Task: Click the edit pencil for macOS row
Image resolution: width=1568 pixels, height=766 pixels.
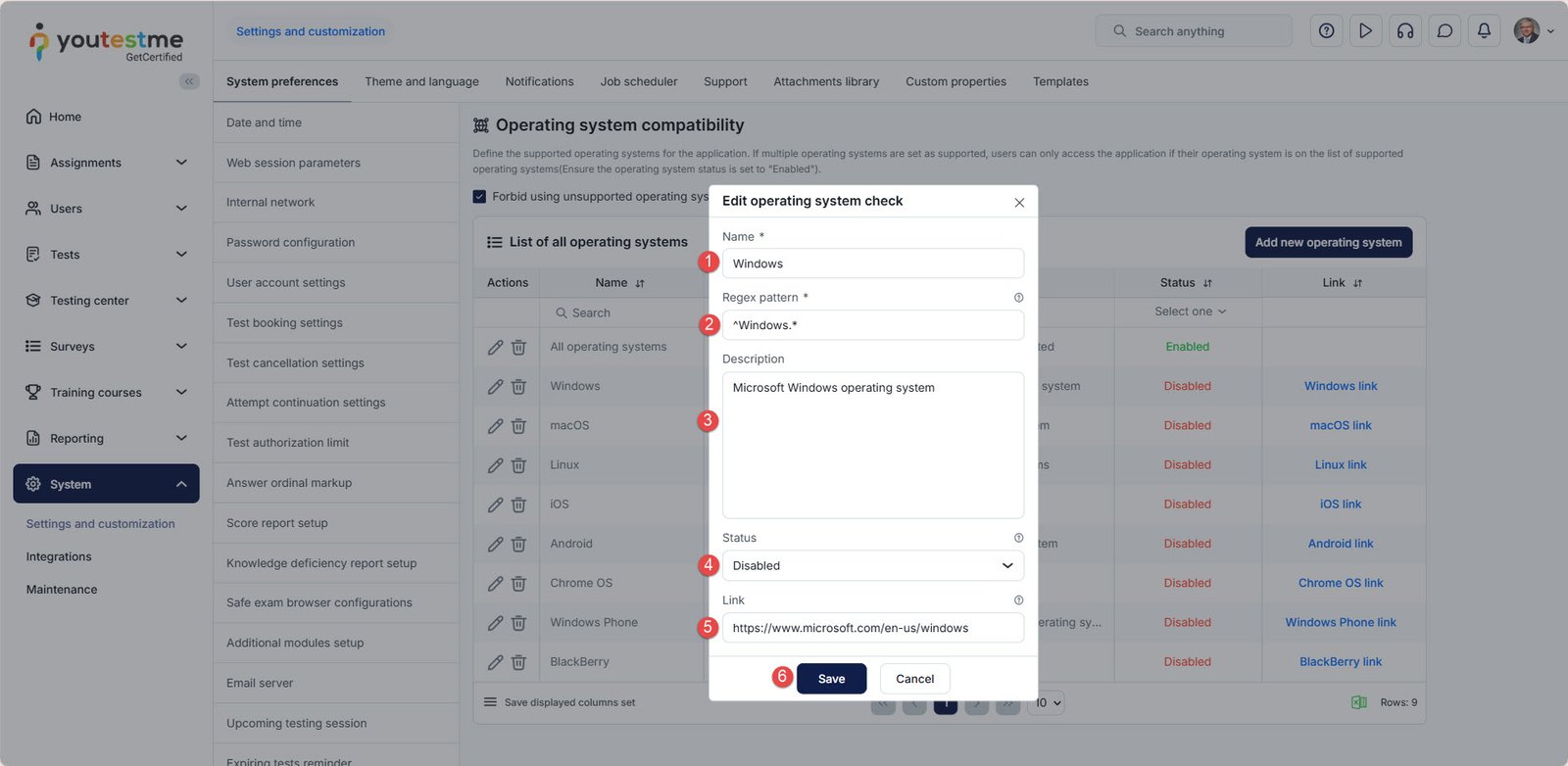Action: [495, 426]
